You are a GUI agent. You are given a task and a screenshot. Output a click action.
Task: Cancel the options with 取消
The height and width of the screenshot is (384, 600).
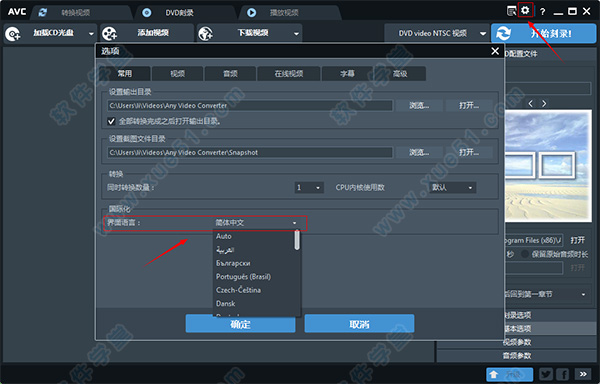click(359, 324)
